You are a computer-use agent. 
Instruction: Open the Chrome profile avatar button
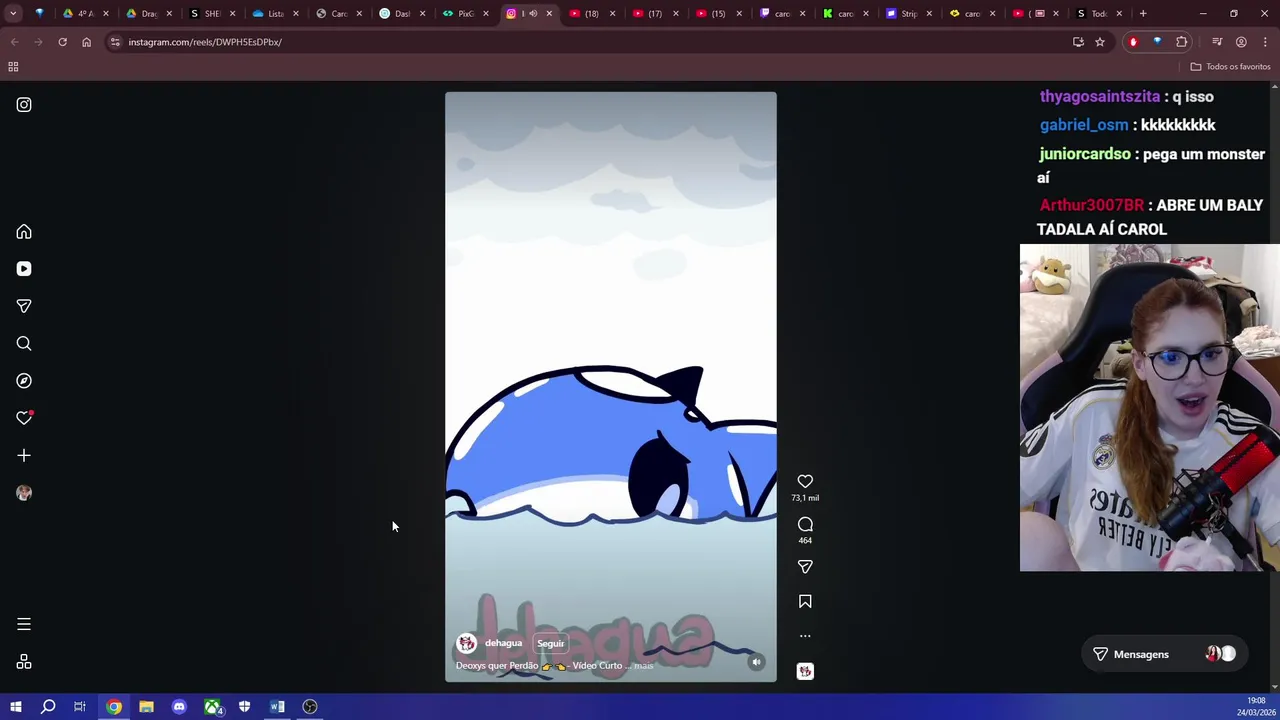[x=1241, y=42]
